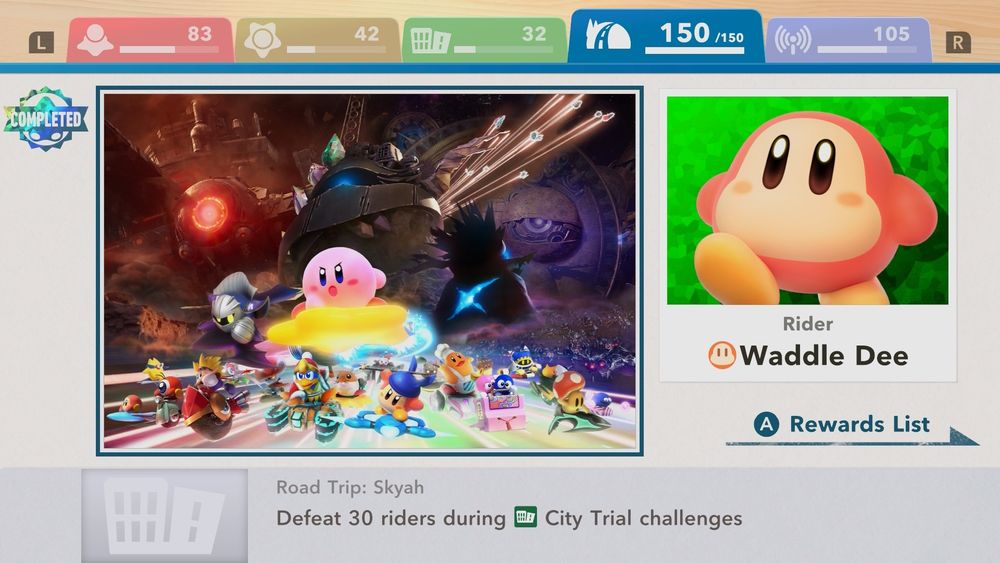Open the purple online tab showing 105

coord(848,40)
